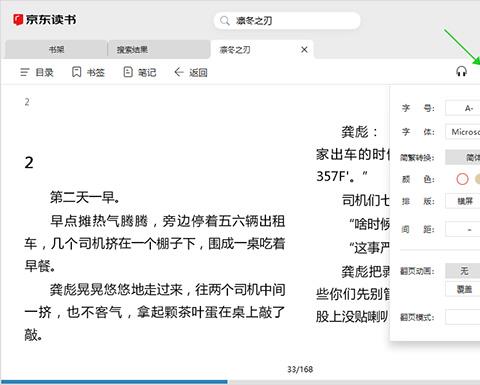Click the 翻页动画 label
Image resolution: width=480 pixels, height=385 pixels.
(x=417, y=271)
